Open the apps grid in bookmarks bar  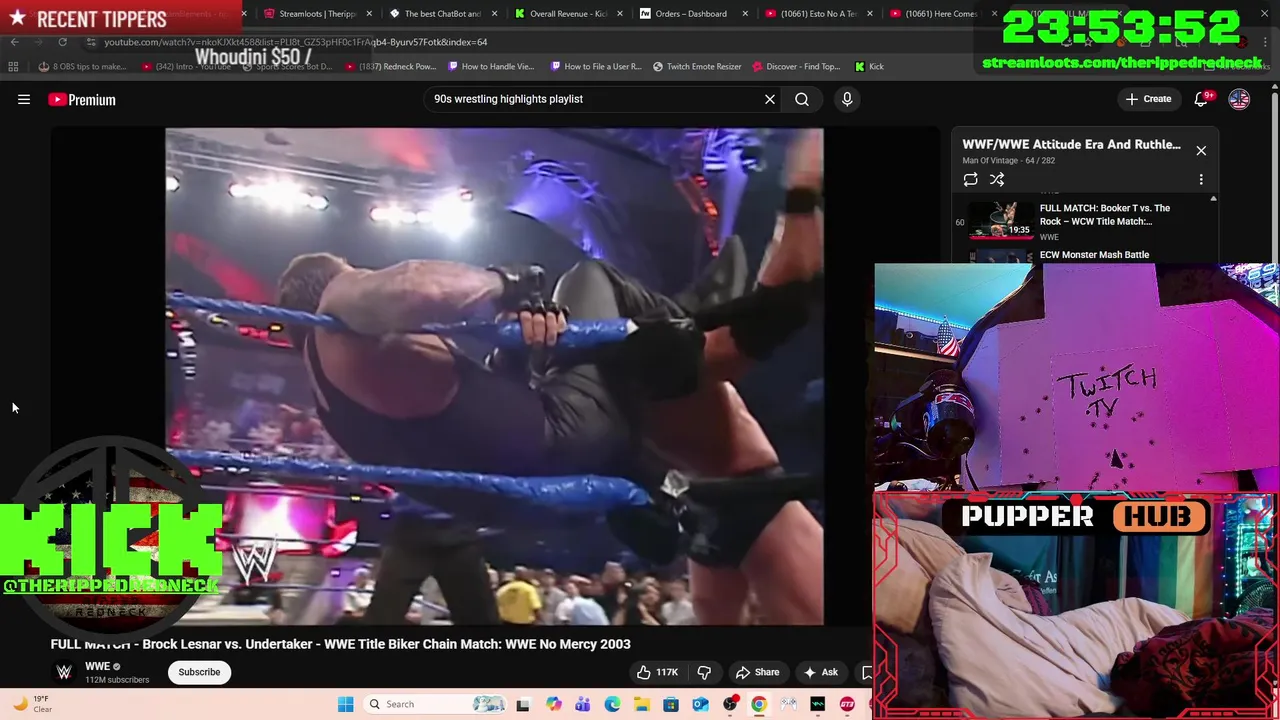[13, 67]
